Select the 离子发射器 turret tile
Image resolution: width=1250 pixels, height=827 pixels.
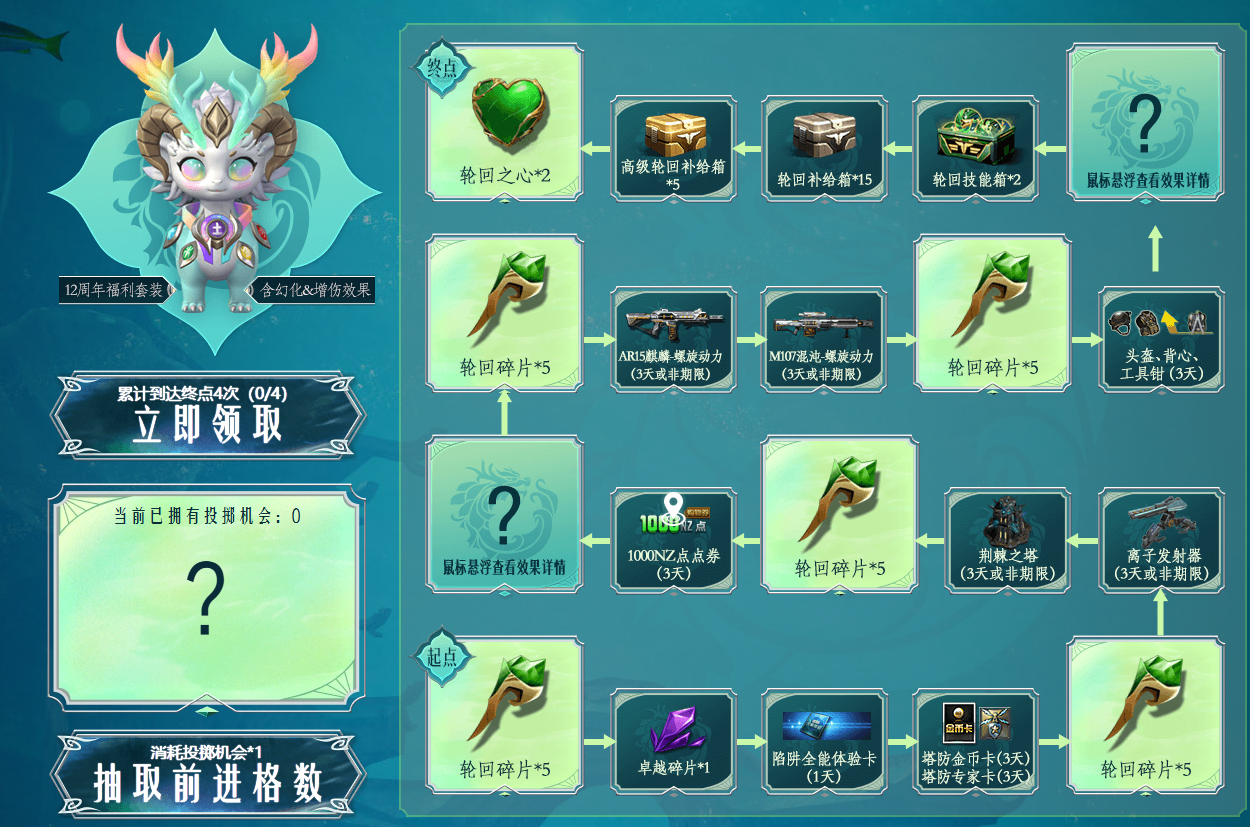pyautogui.click(x=1161, y=537)
